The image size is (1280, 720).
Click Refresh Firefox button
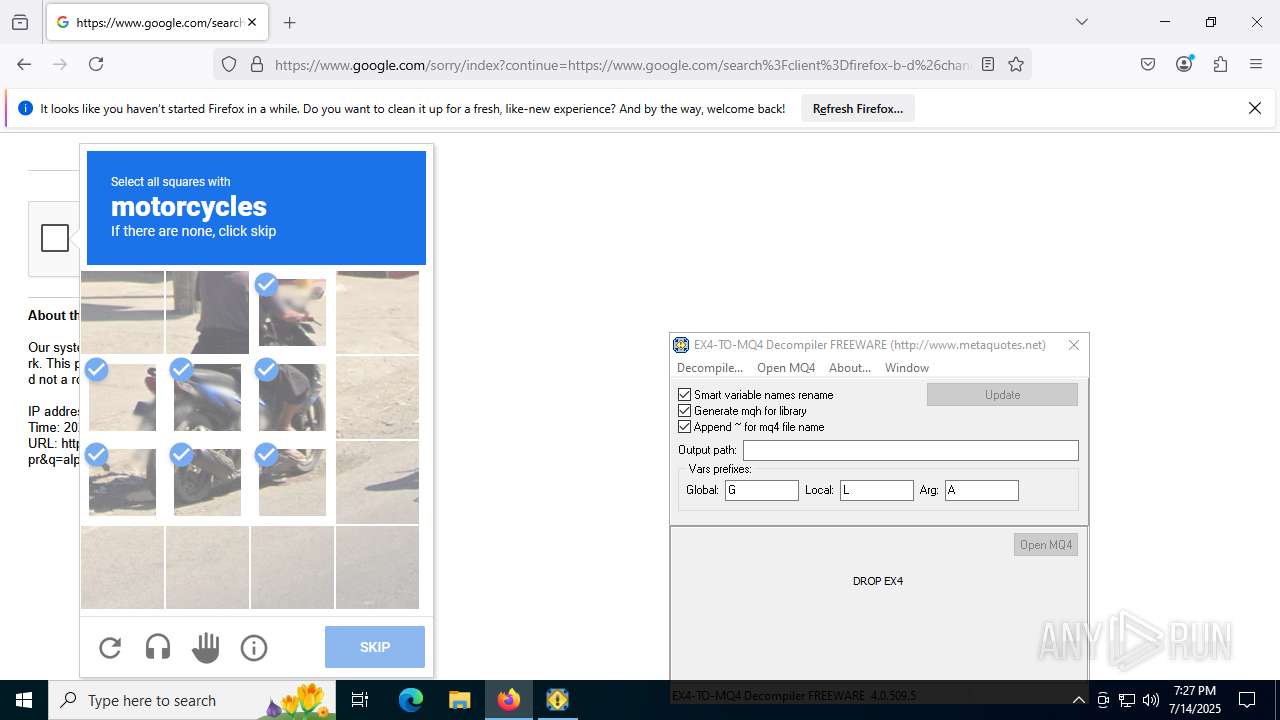click(x=858, y=109)
